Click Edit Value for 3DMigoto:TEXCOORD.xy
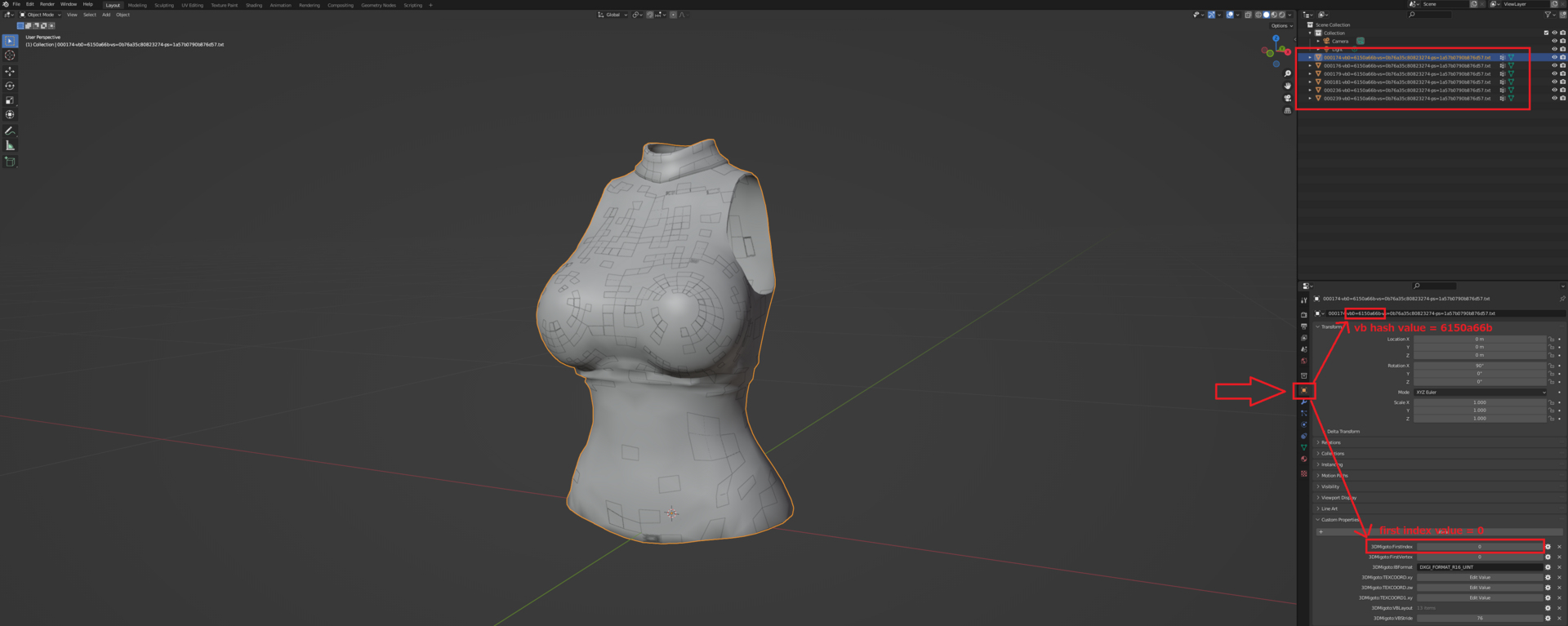The width and height of the screenshot is (1568, 626). pyautogui.click(x=1480, y=577)
